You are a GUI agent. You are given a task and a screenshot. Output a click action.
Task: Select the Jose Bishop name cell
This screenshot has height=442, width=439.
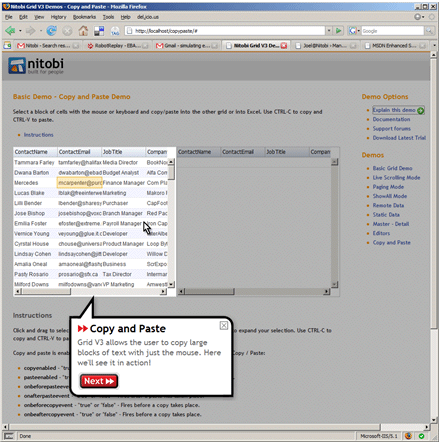pos(35,213)
